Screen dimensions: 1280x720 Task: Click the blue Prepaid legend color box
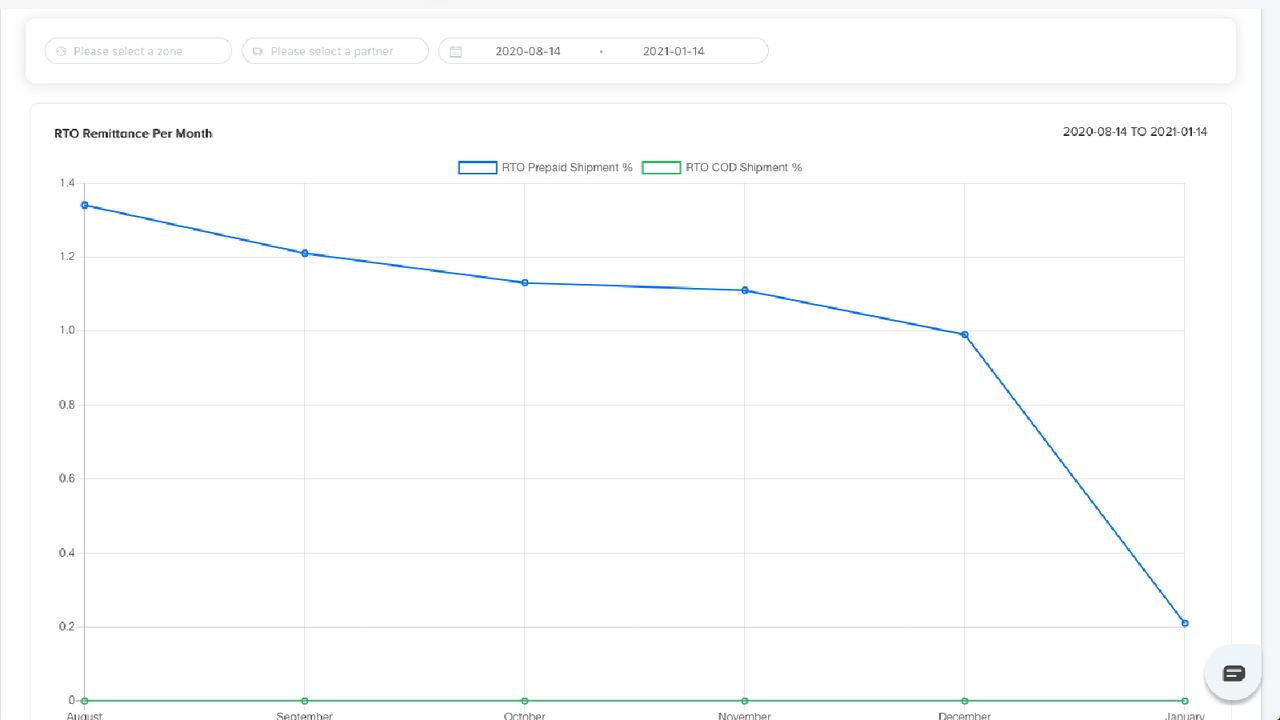(477, 168)
